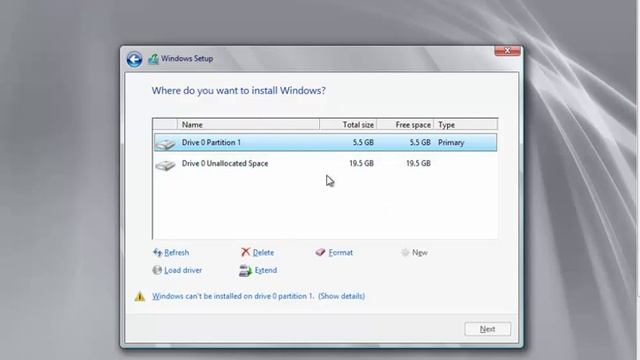Image resolution: width=640 pixels, height=360 pixels.
Task: Sort by the Name column header
Action: (x=248, y=124)
